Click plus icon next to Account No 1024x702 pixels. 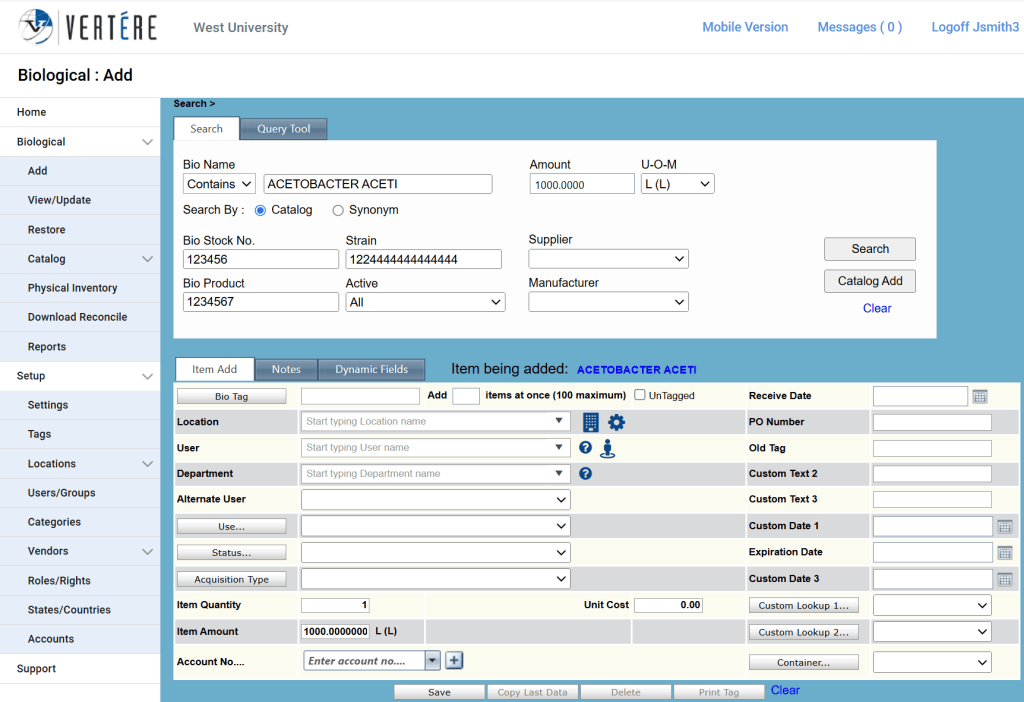pos(454,660)
